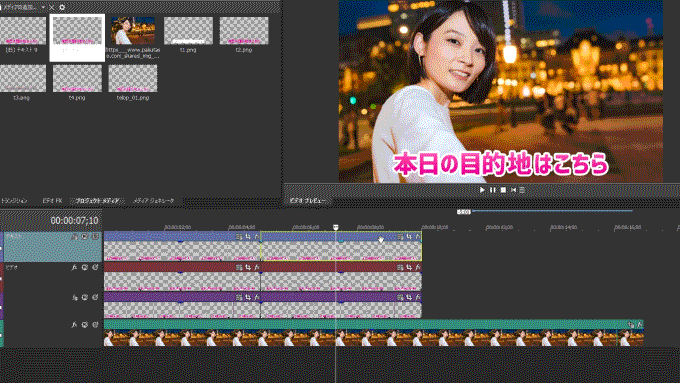Switch to the プロジェクト メディア tab
The image size is (680, 383).
[x=98, y=201]
